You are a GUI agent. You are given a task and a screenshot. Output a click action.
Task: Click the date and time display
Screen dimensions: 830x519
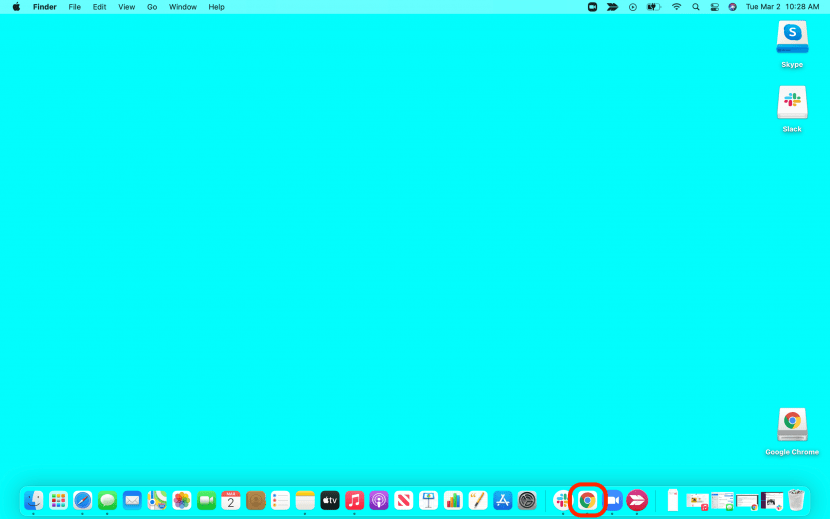[x=782, y=7]
